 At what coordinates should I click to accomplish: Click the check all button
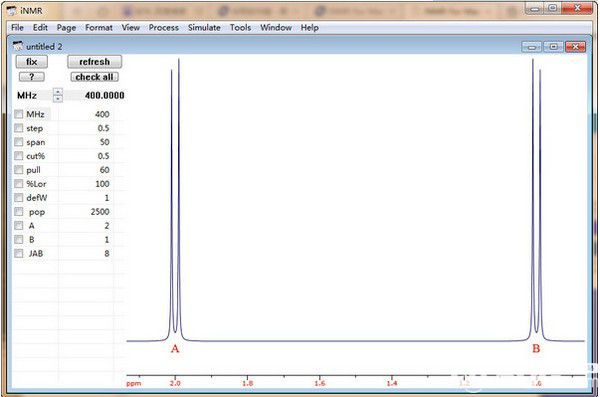(95, 77)
